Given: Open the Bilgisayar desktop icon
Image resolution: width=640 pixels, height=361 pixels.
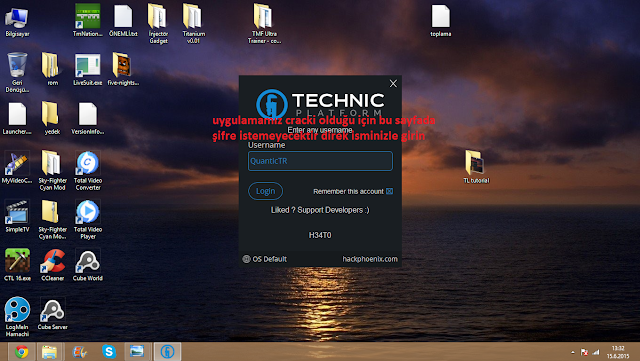Looking at the screenshot, I should pyautogui.click(x=17, y=21).
